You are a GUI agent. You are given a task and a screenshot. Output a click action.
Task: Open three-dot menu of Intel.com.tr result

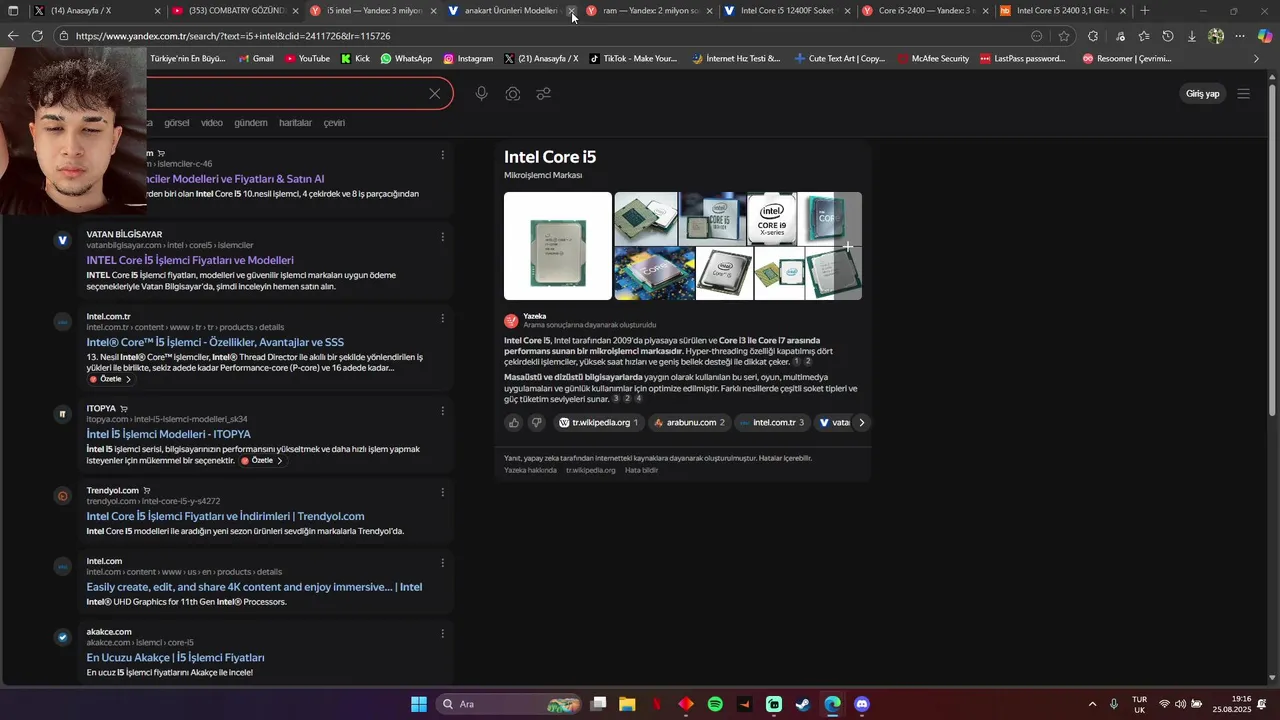(x=442, y=318)
